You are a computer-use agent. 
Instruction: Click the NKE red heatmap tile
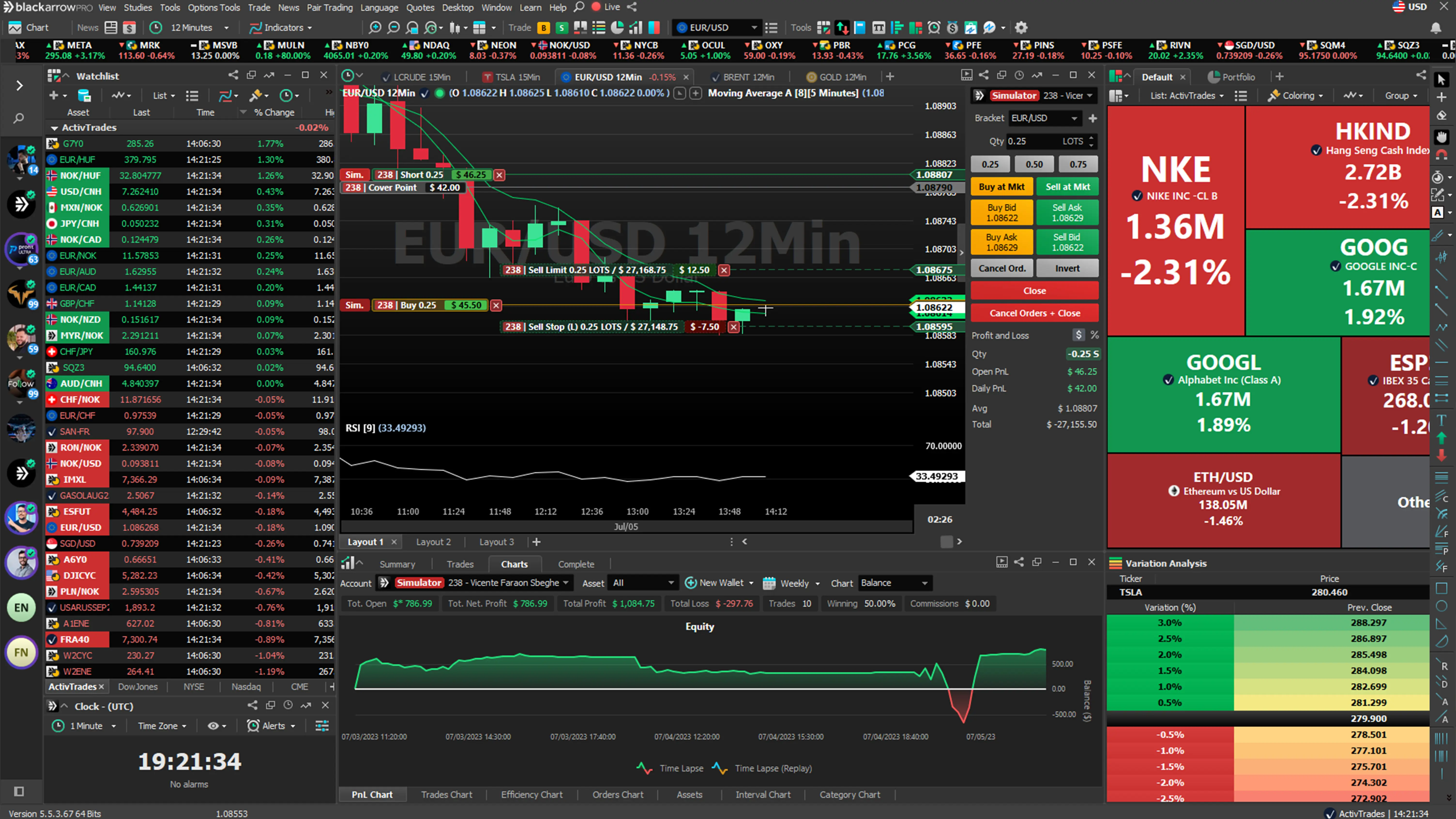click(x=1176, y=220)
